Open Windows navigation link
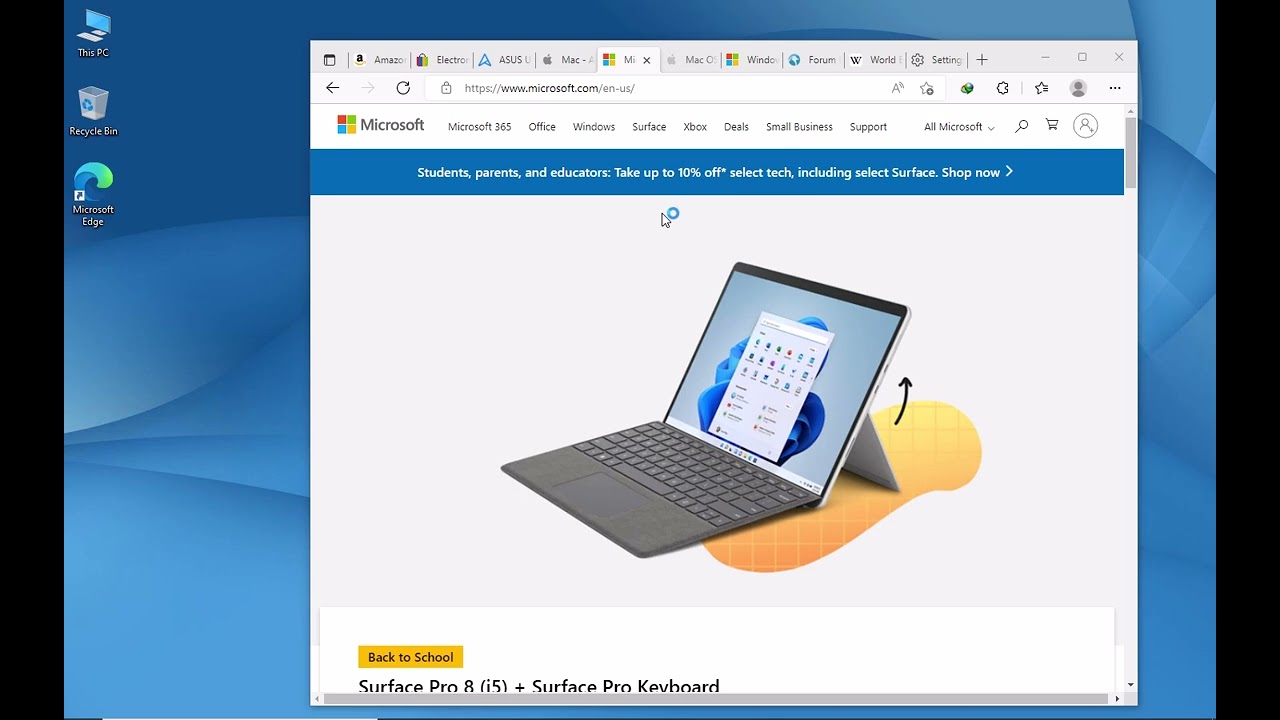The height and width of the screenshot is (720, 1280). coord(594,127)
